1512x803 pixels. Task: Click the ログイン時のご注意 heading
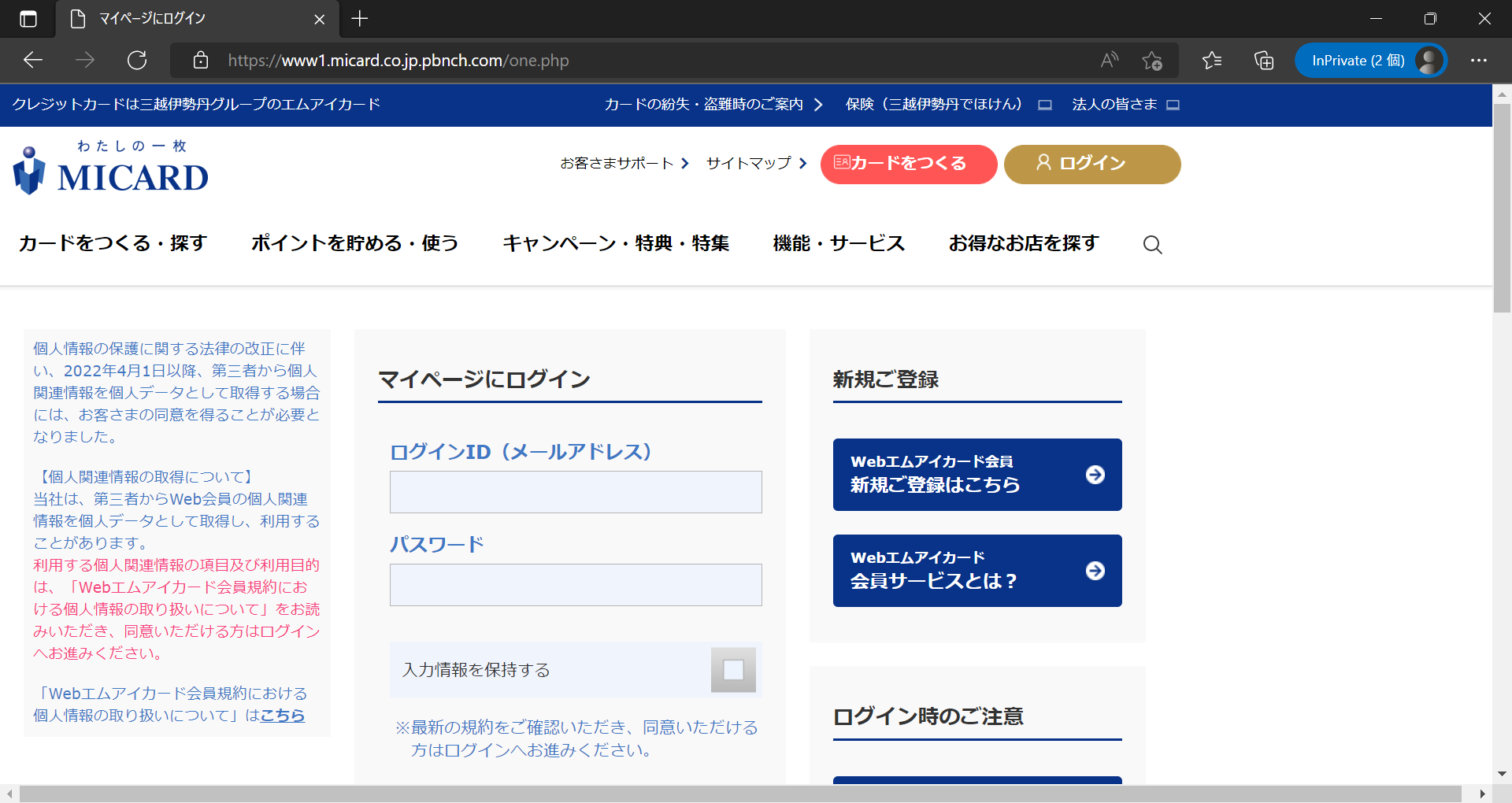(928, 716)
